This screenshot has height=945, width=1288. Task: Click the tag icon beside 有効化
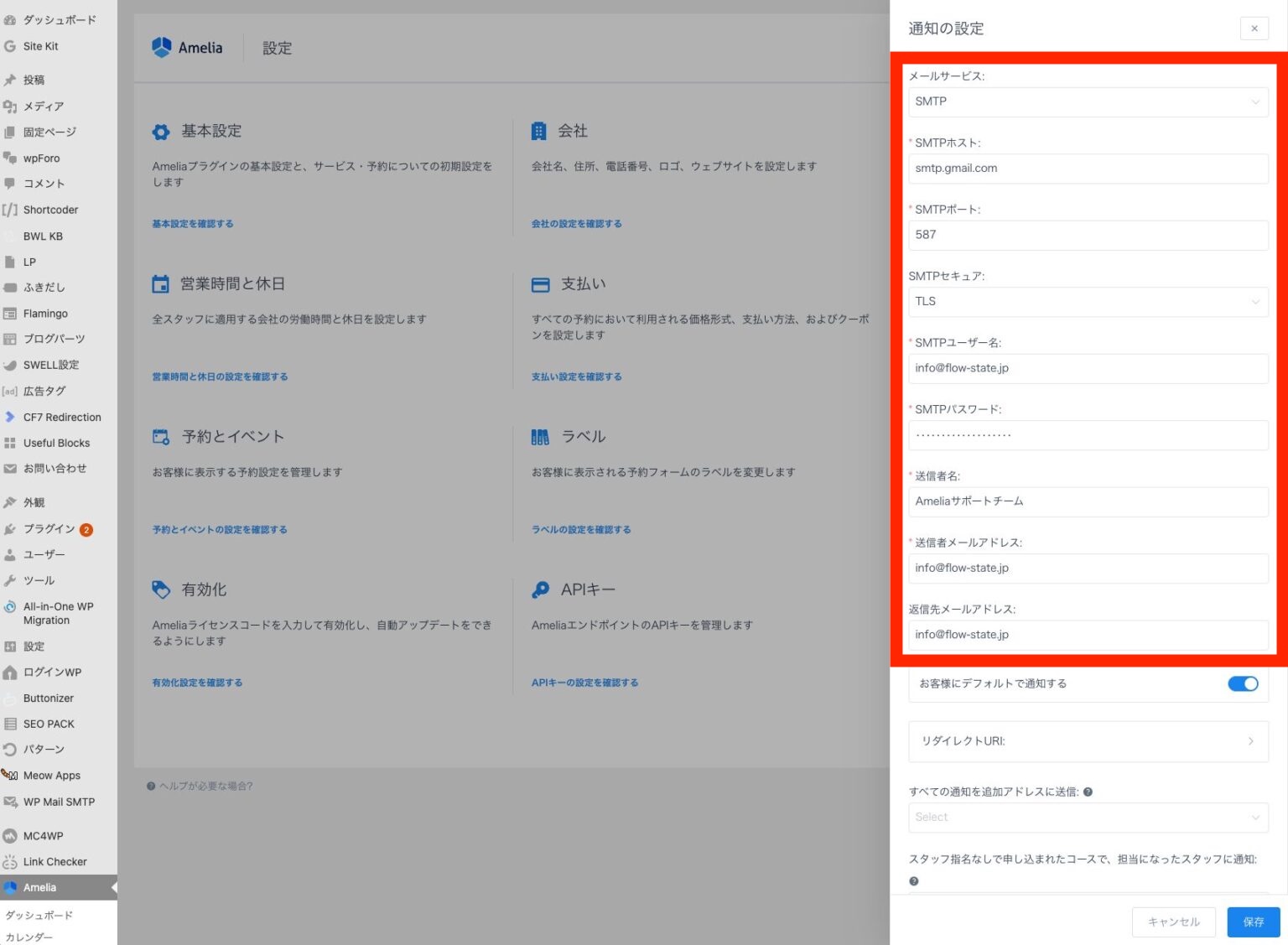pos(161,589)
